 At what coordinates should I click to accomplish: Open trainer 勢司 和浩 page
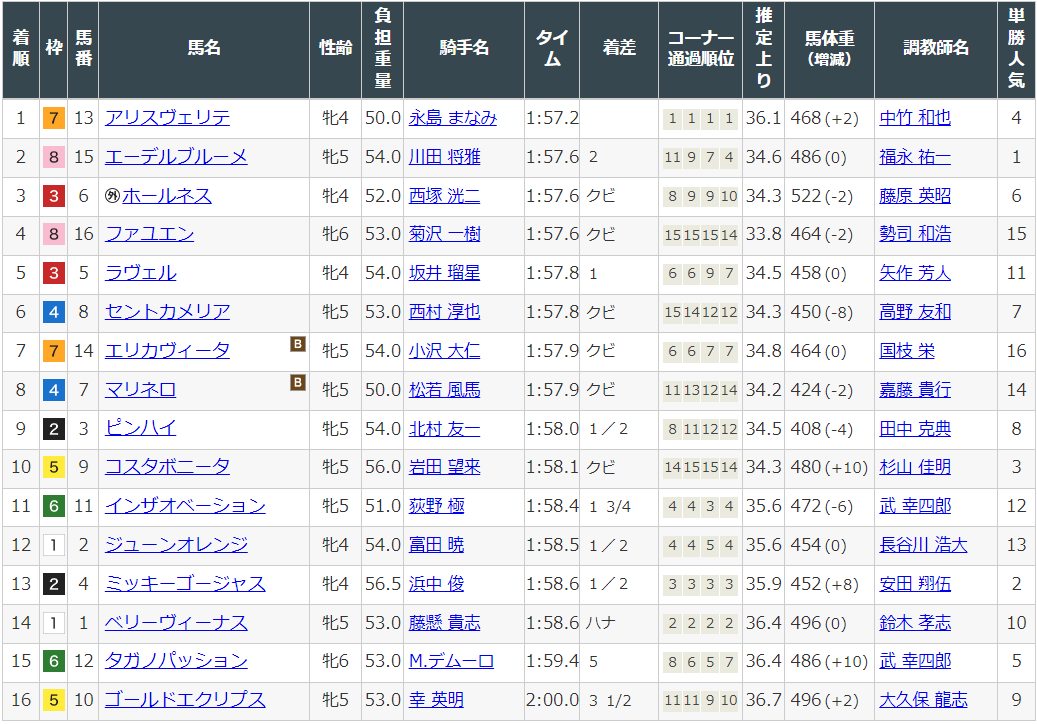pyautogui.click(x=915, y=234)
